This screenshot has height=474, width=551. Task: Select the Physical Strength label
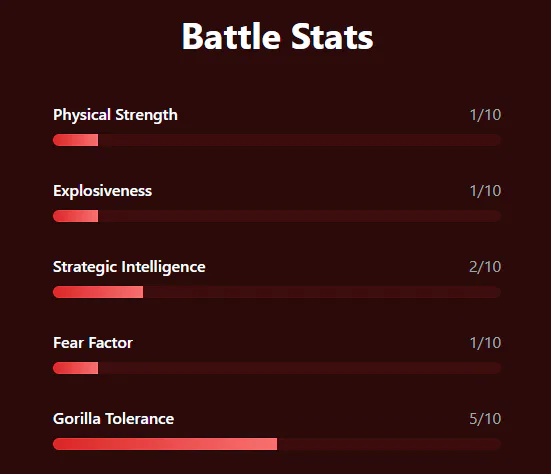[115, 115]
